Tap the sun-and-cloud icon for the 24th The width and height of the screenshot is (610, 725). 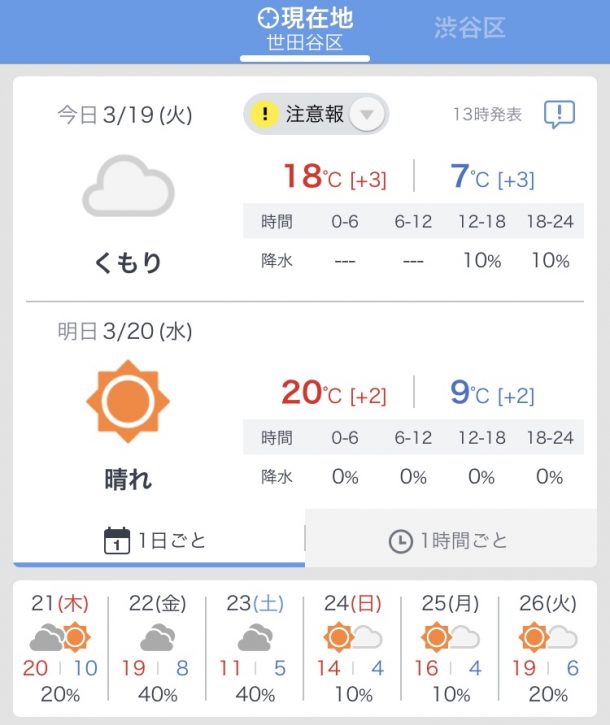pyautogui.click(x=353, y=638)
